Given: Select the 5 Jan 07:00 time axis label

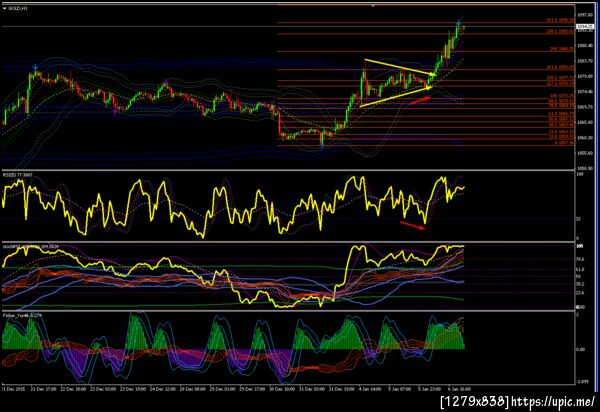Looking at the screenshot, I should tap(399, 389).
